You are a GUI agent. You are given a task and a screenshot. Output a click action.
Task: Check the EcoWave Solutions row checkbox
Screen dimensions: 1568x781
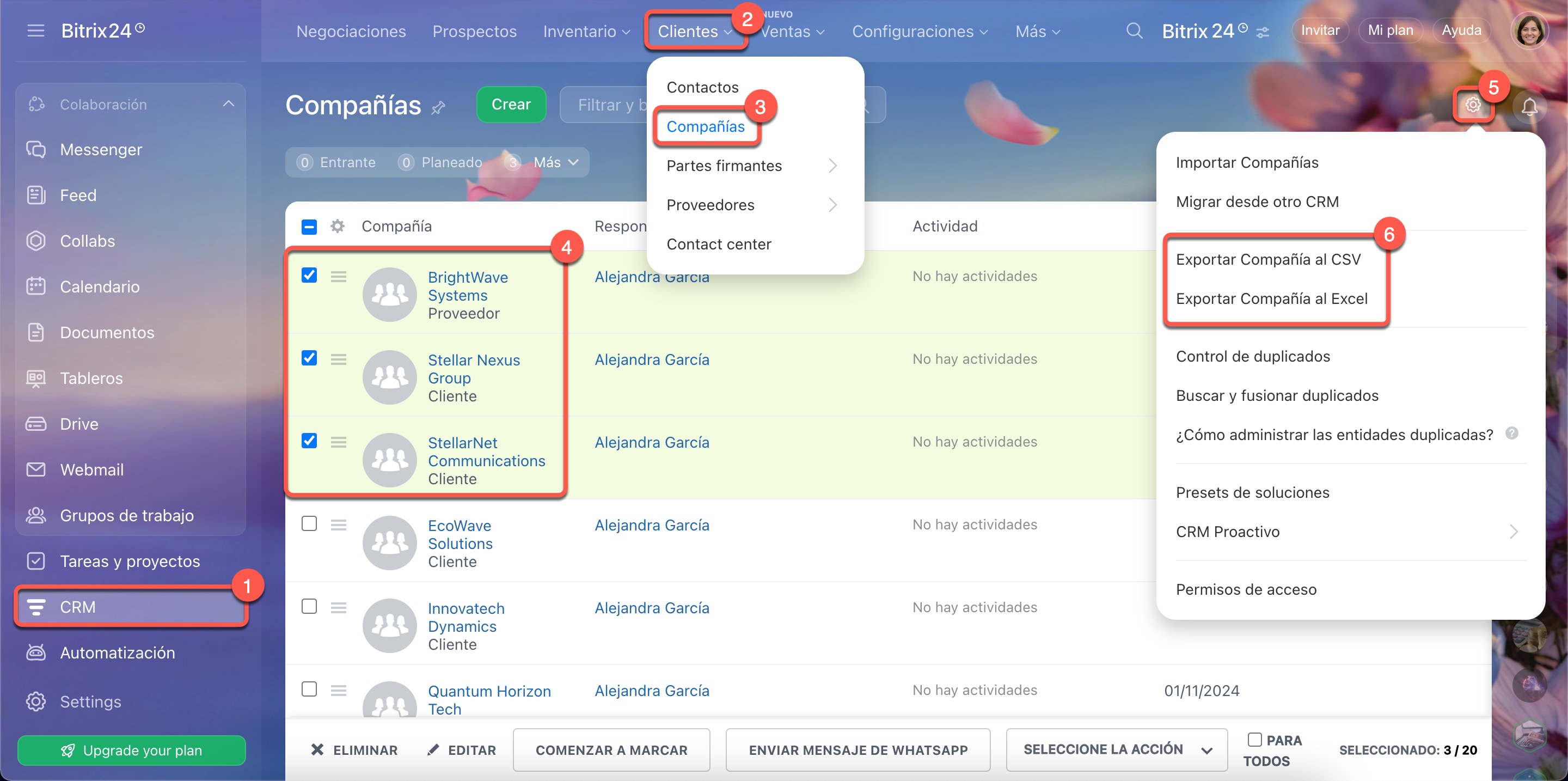pos(309,523)
